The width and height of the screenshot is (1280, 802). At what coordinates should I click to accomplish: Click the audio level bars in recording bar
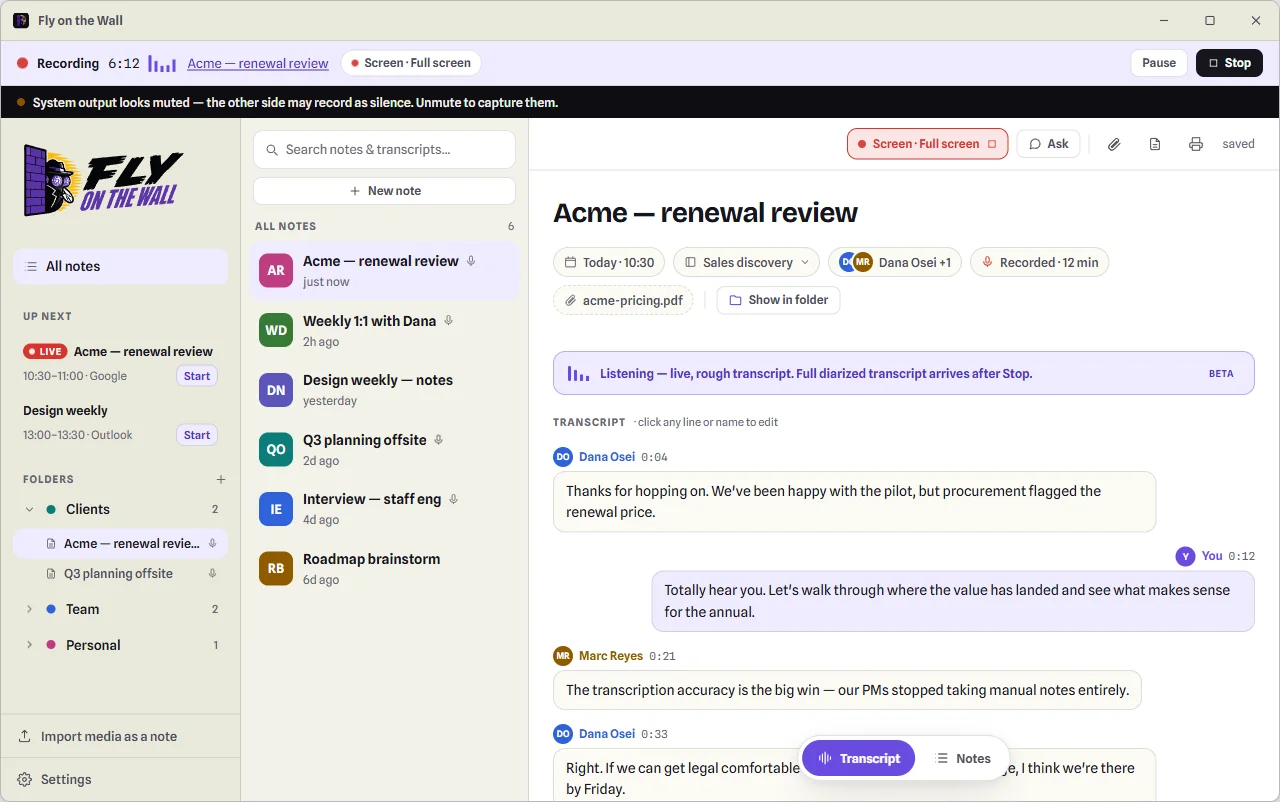click(x=162, y=63)
